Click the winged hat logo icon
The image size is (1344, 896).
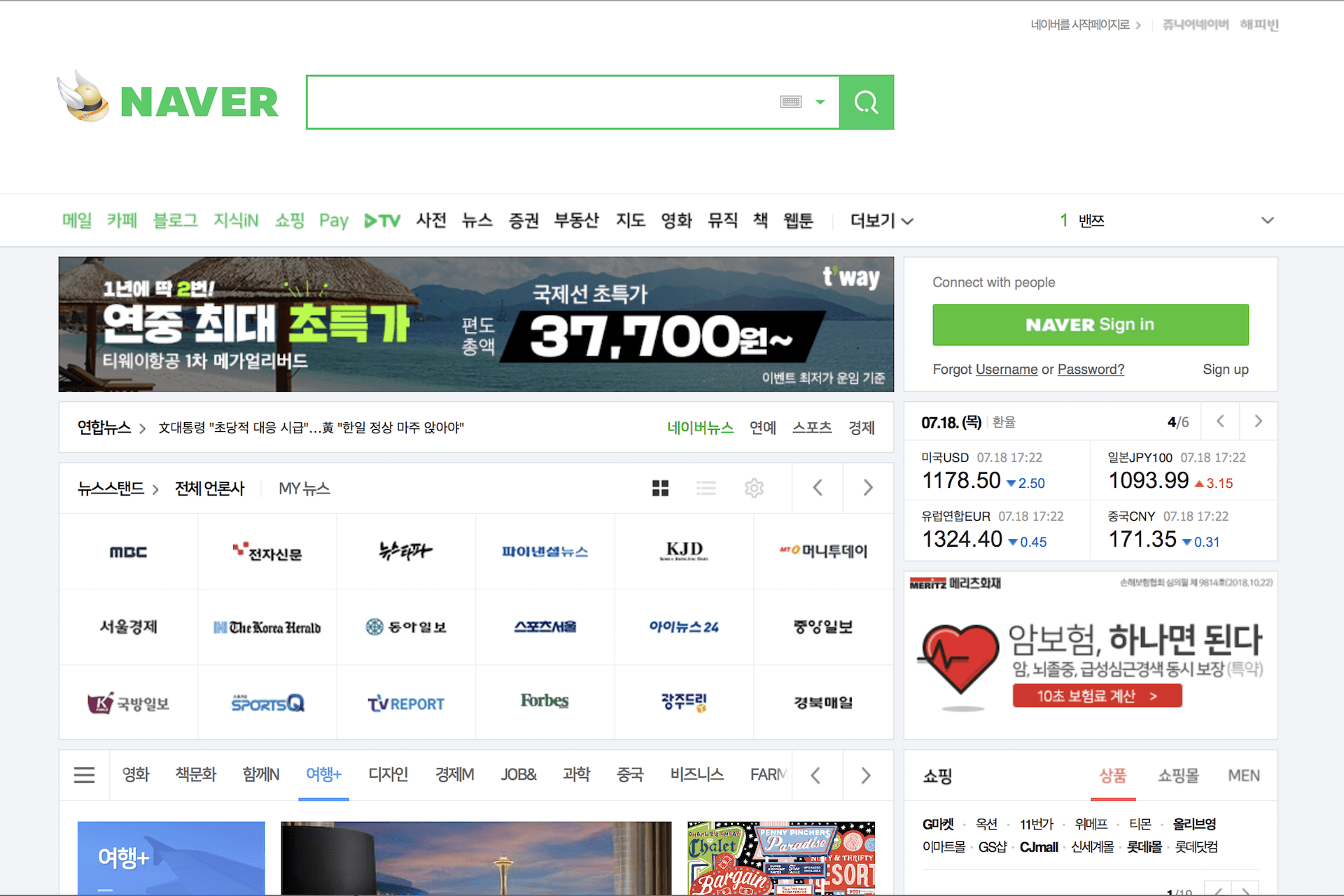[83, 97]
